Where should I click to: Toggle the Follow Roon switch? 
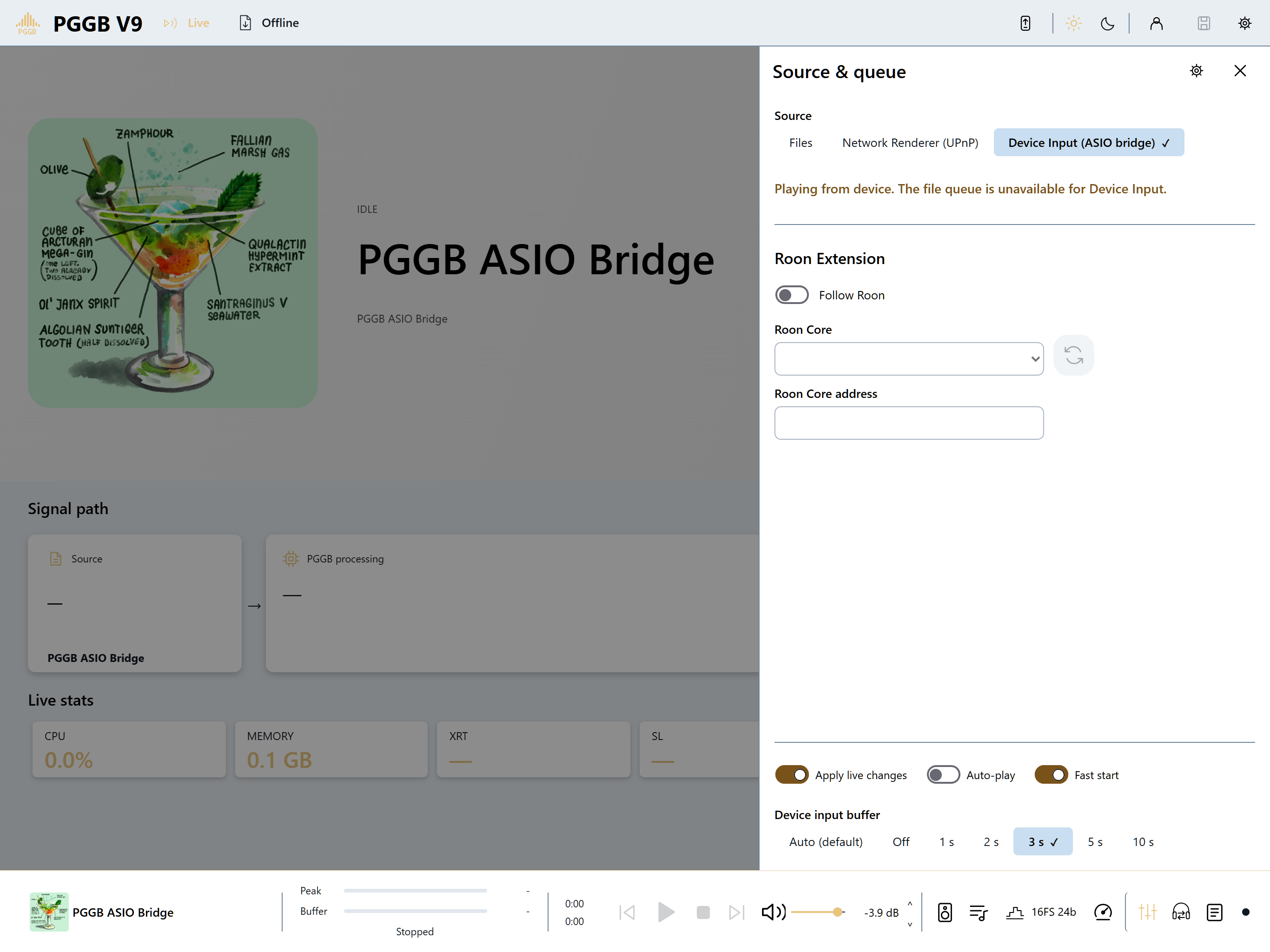pos(791,295)
